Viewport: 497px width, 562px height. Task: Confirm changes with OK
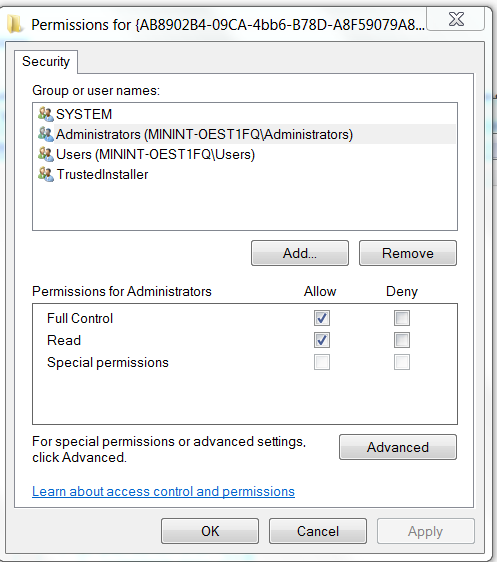coord(210,531)
